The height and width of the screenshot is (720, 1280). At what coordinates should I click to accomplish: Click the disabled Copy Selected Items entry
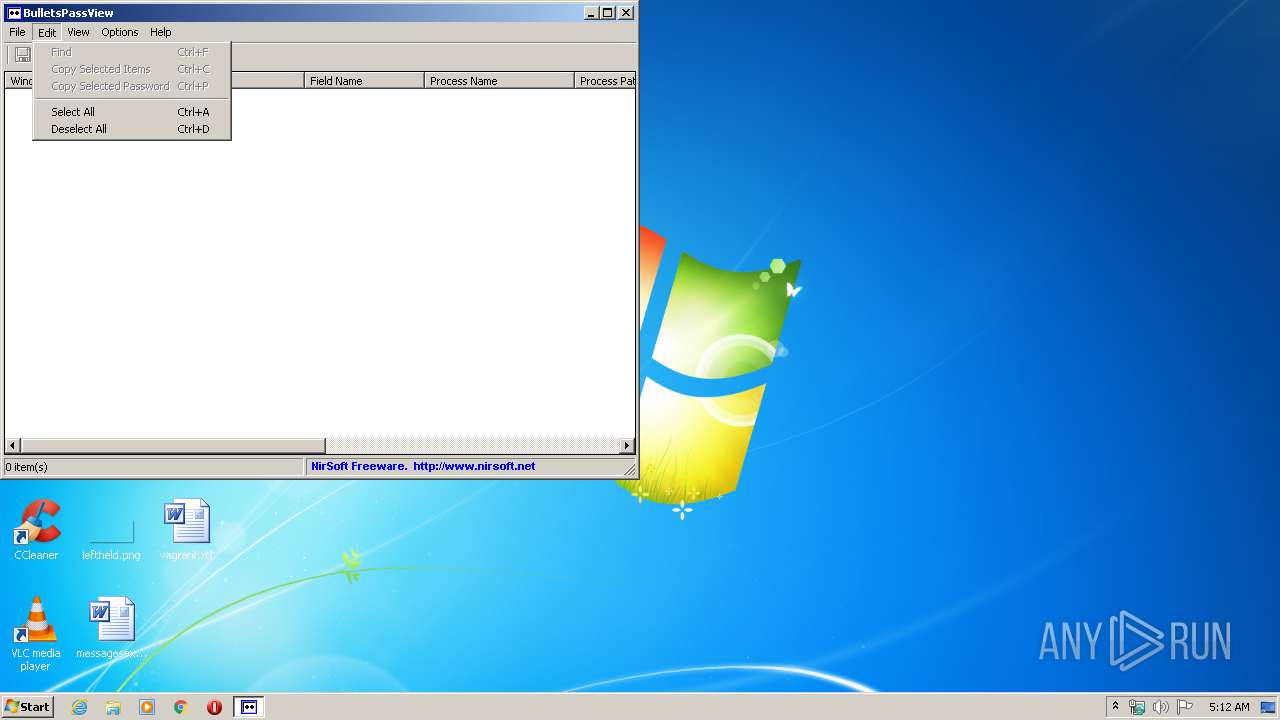[131, 69]
